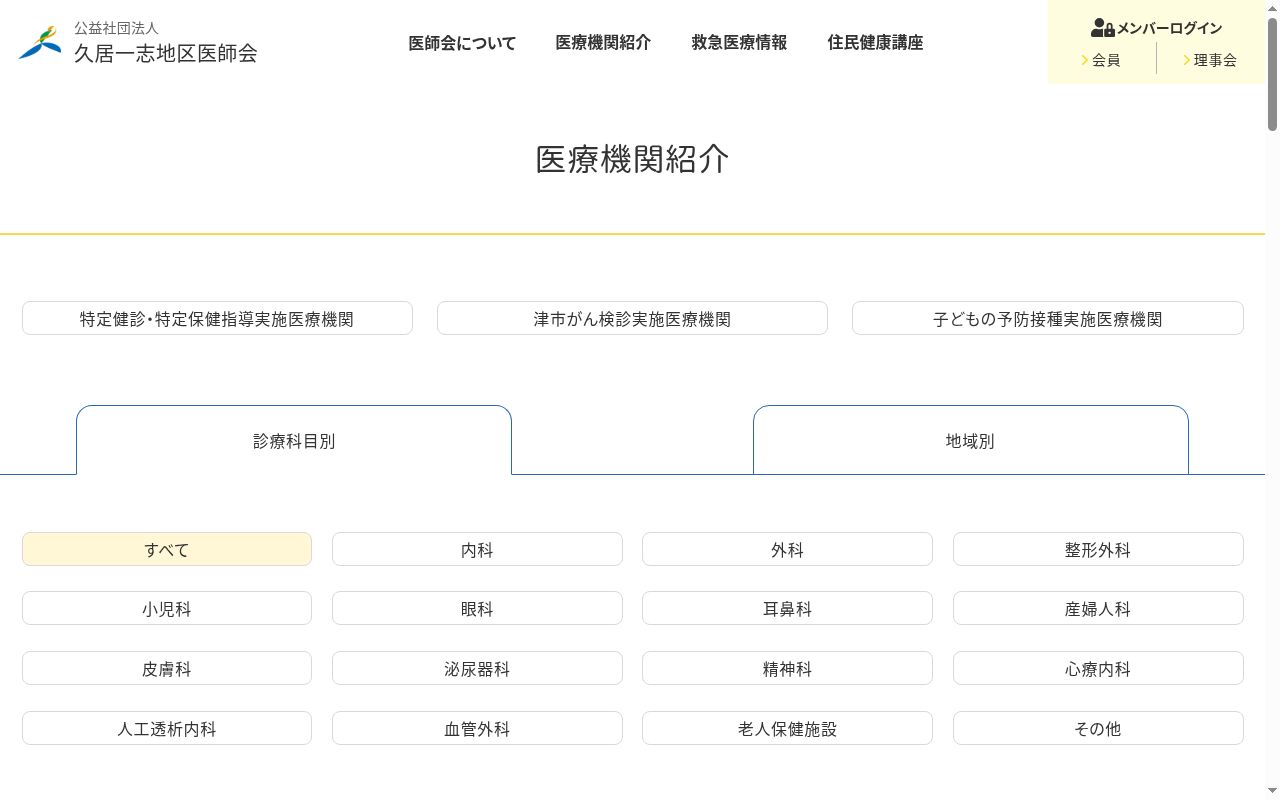Open 子どもの予防接種実施医療機関 page
1280x800 pixels.
[x=1048, y=318]
